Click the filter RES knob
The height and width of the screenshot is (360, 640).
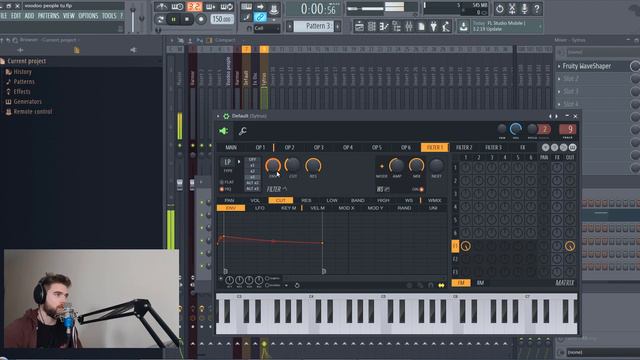click(313, 166)
